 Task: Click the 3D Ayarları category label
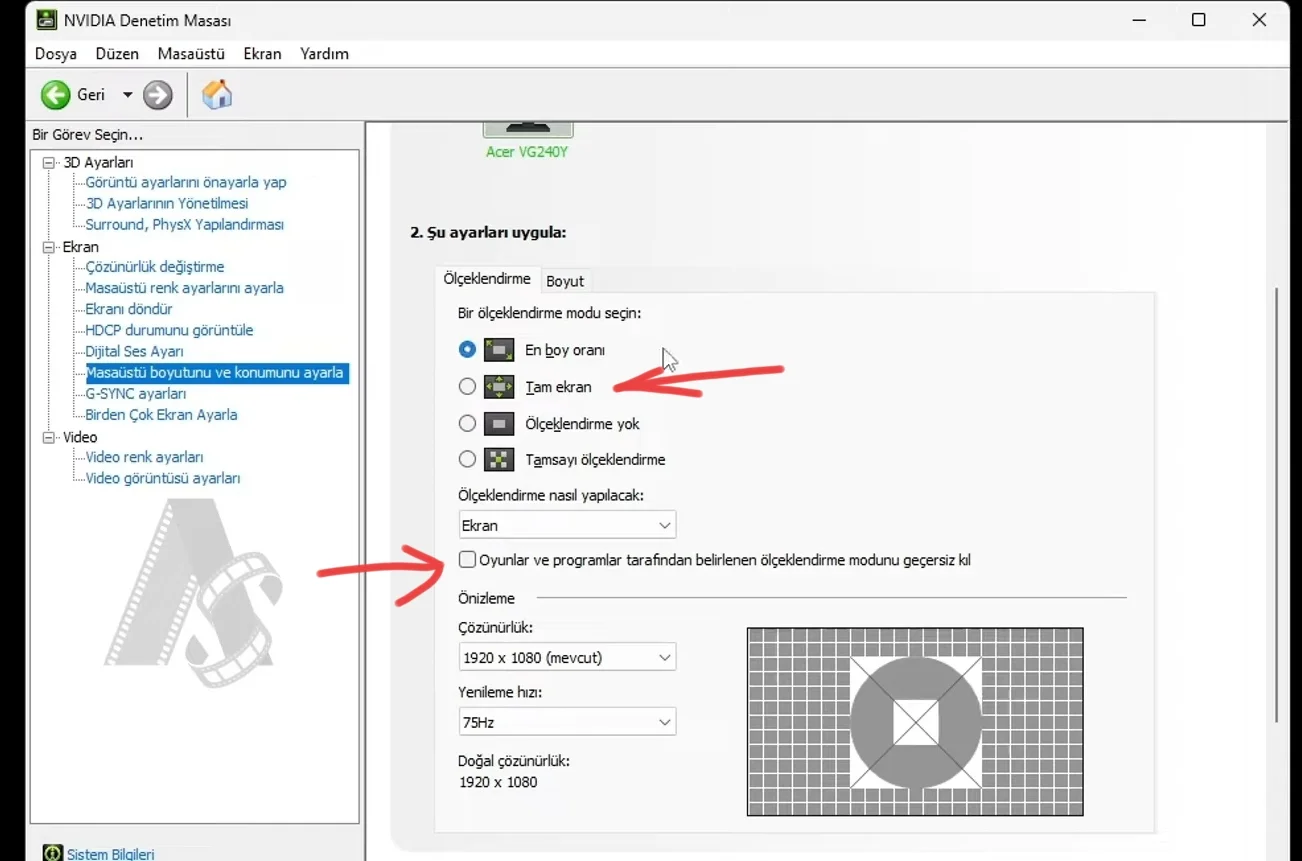tap(98, 162)
